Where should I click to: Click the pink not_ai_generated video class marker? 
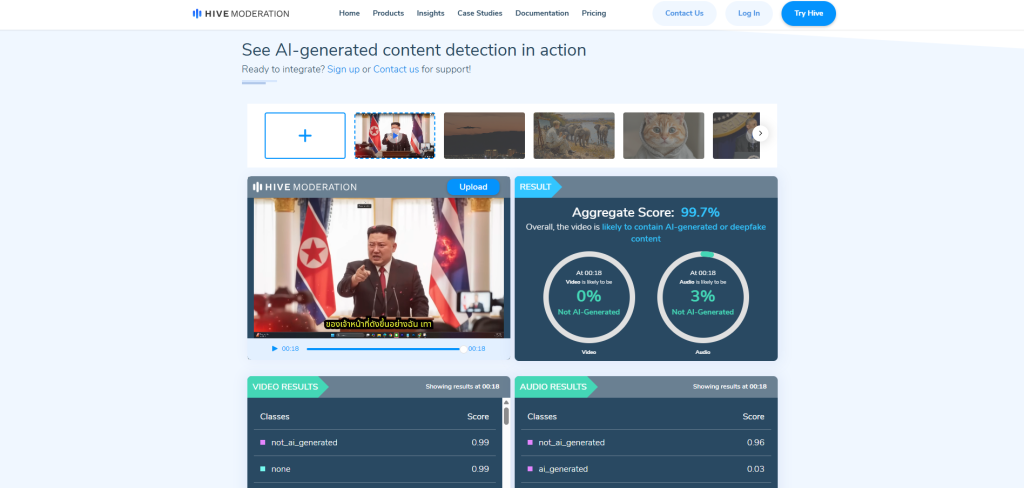(x=263, y=442)
